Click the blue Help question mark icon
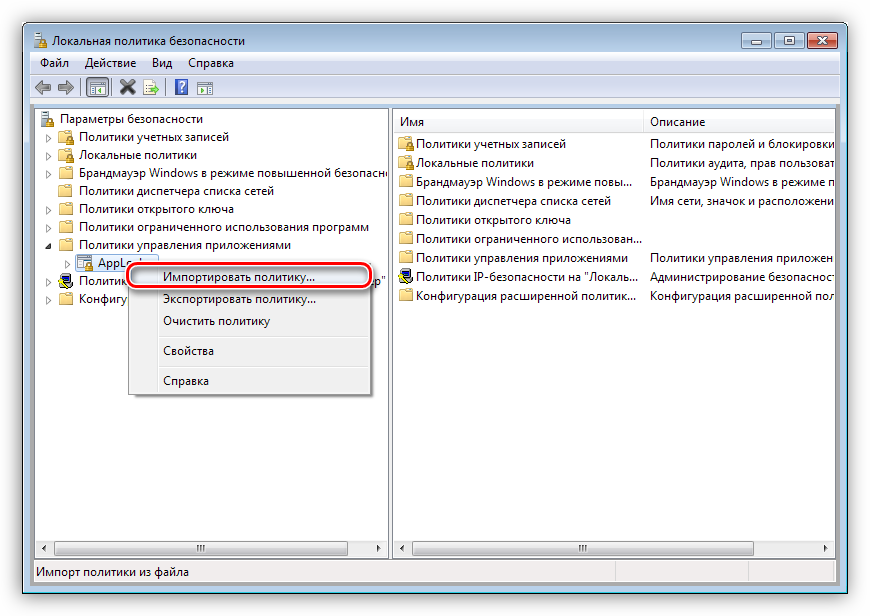This screenshot has width=870, height=616. pos(181,87)
